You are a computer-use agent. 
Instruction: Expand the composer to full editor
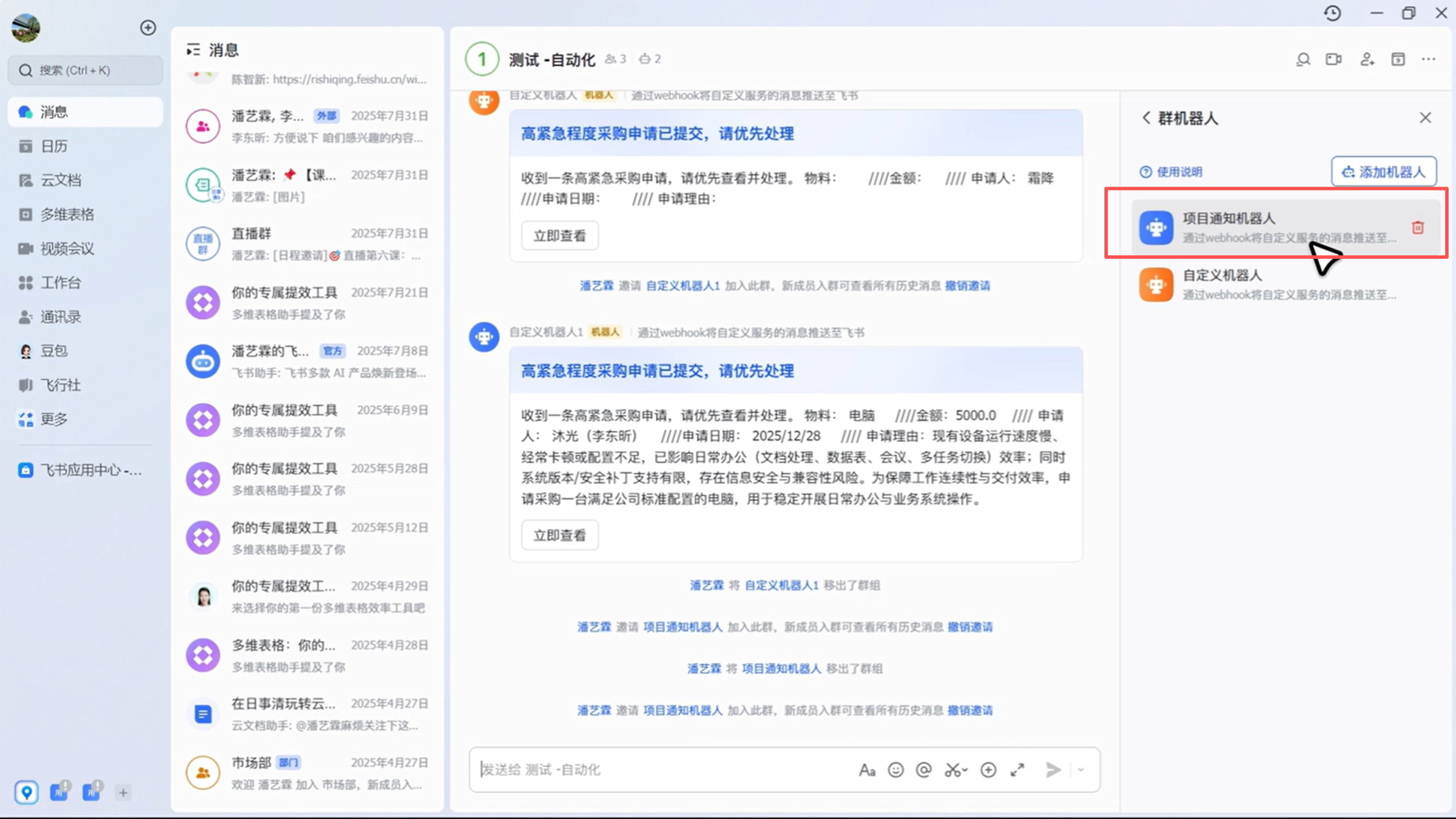[x=1017, y=770]
